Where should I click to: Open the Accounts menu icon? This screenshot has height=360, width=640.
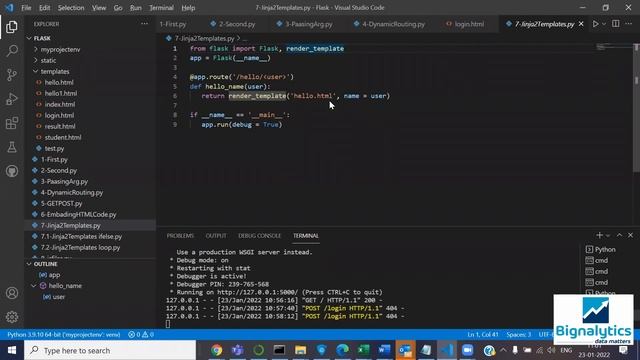point(12,293)
